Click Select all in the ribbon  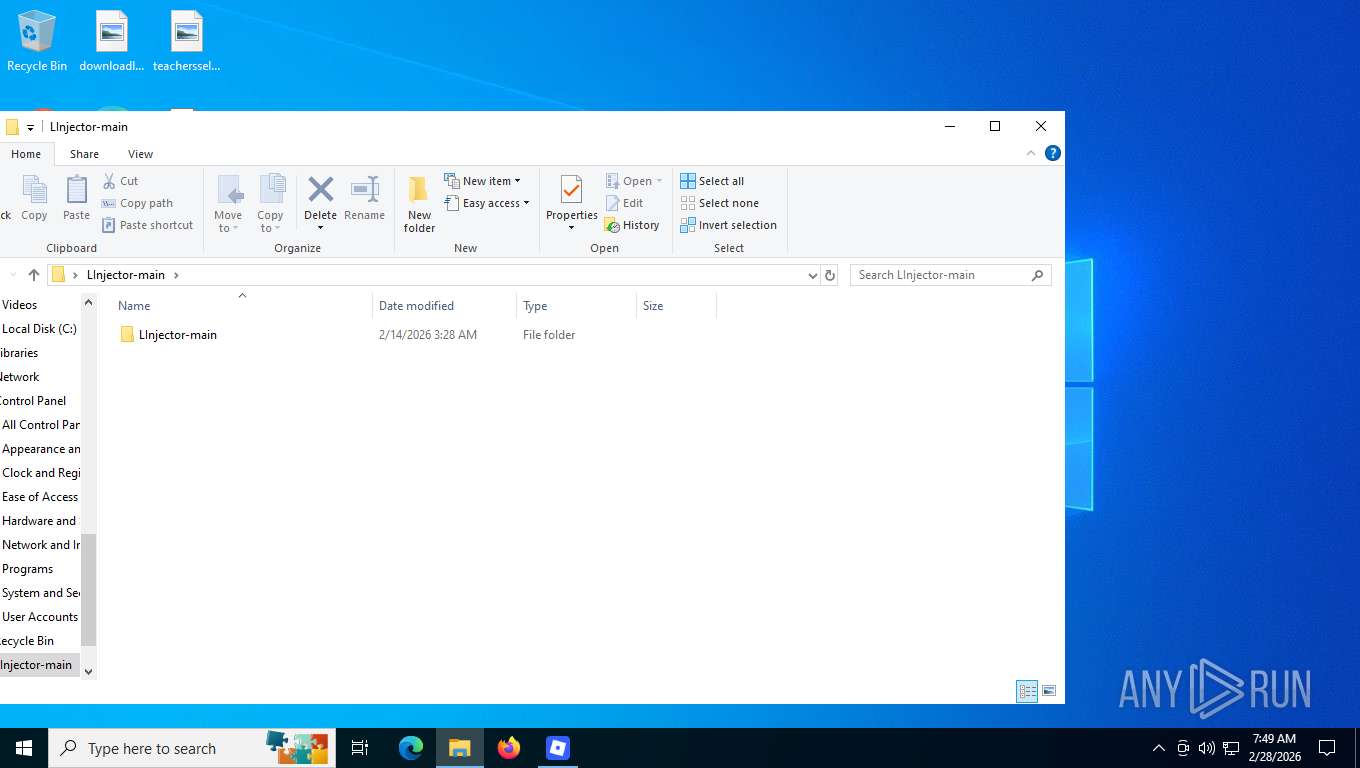pyautogui.click(x=712, y=181)
